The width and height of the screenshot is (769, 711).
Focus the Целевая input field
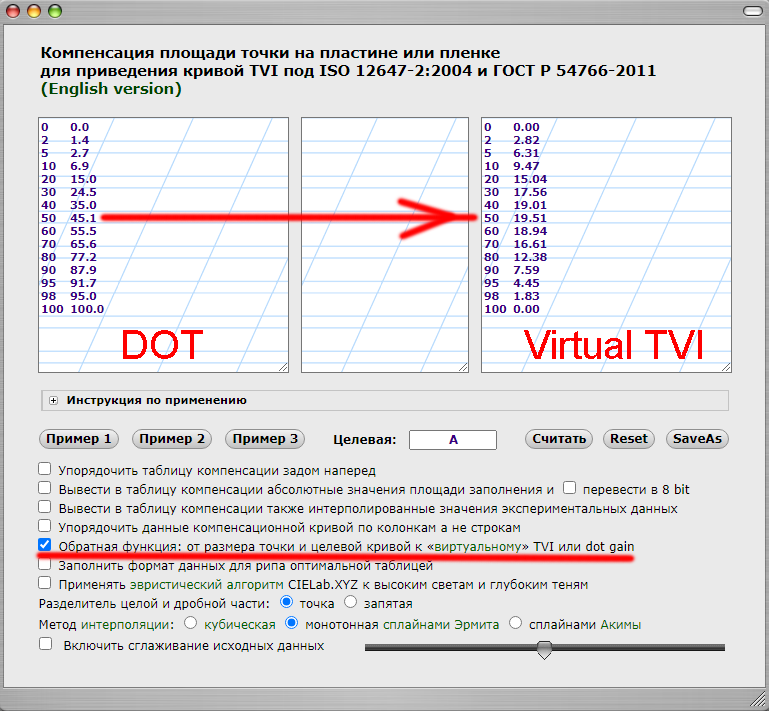pos(453,440)
